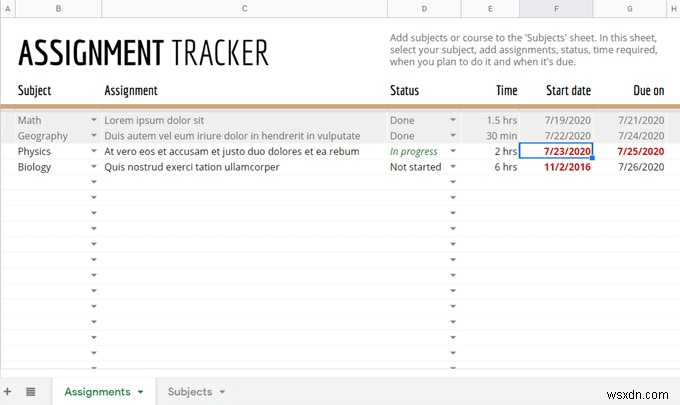The height and width of the screenshot is (405, 680).
Task: Expand the Math subject dropdown
Action: [x=94, y=120]
